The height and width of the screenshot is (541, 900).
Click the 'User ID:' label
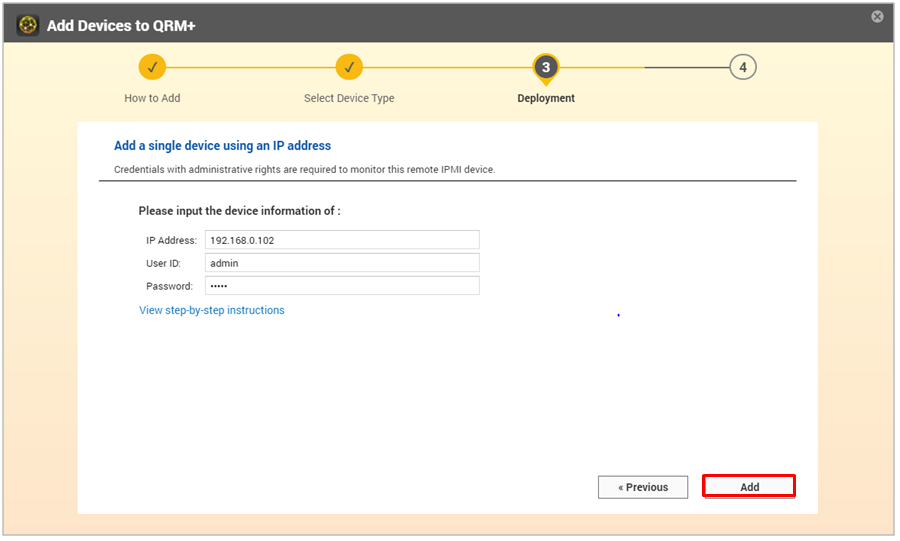163,263
